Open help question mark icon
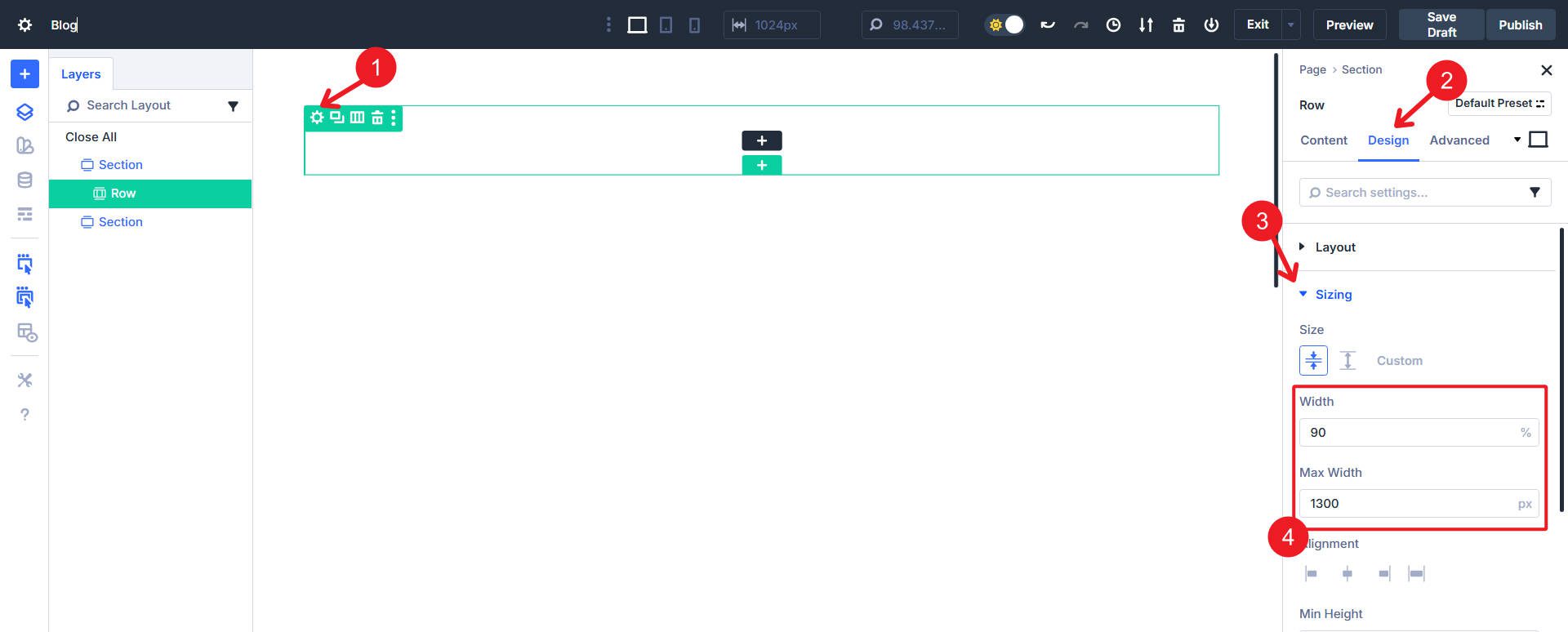Screen dimensions: 1568x632 [24, 415]
